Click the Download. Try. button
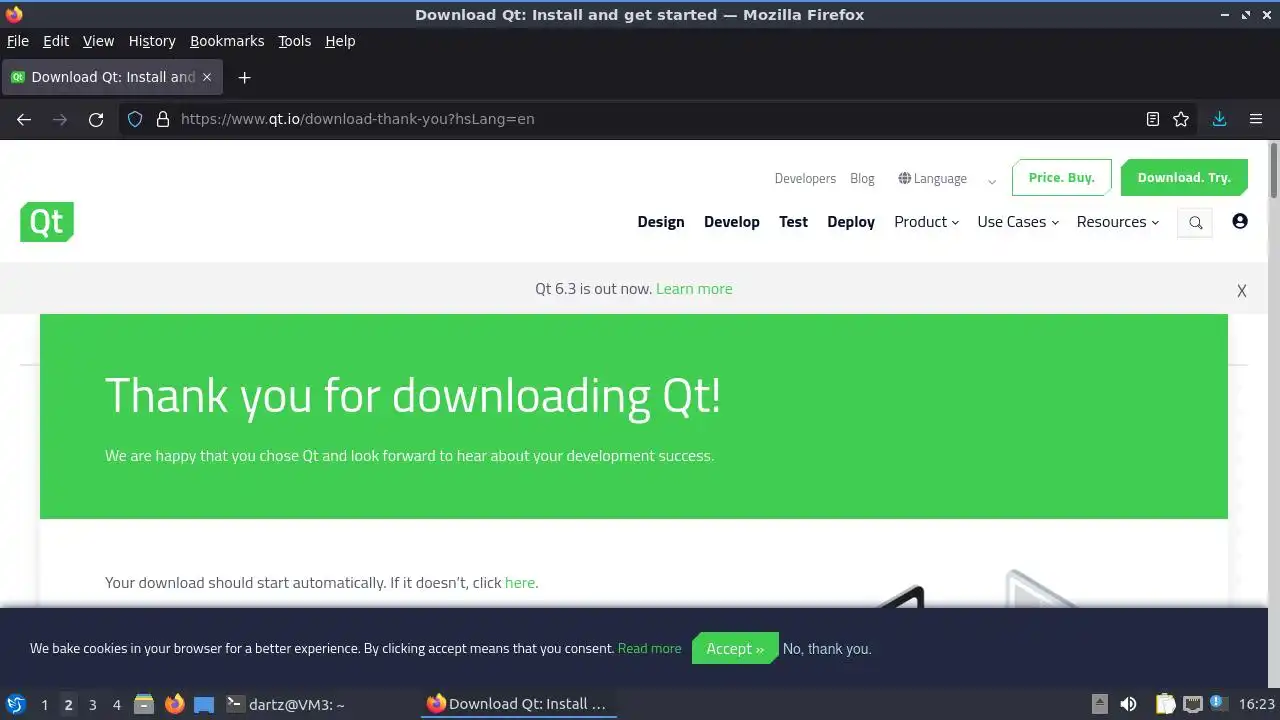1280x720 pixels. 1184,178
